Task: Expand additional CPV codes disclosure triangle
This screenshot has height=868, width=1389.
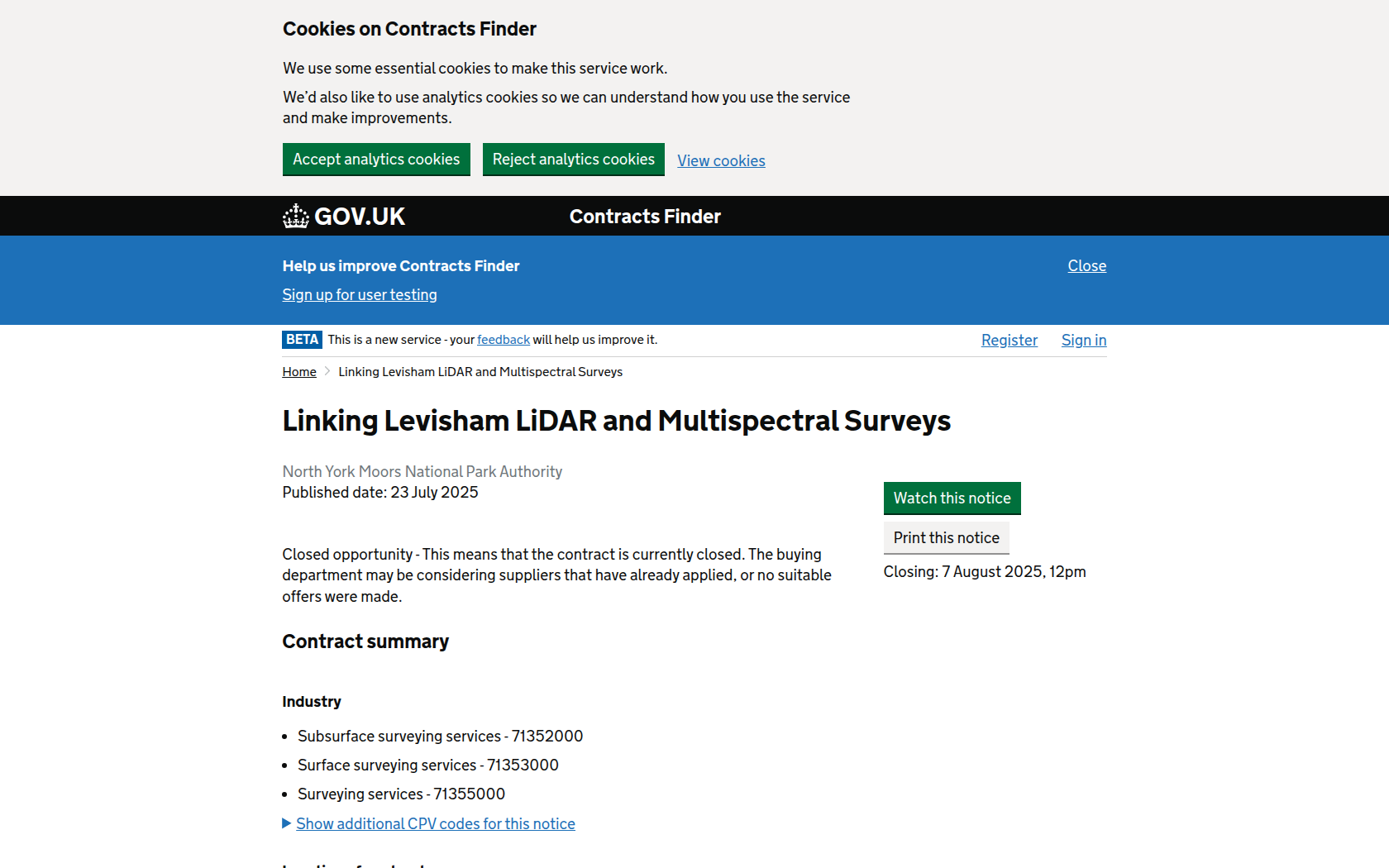Action: pos(436,823)
